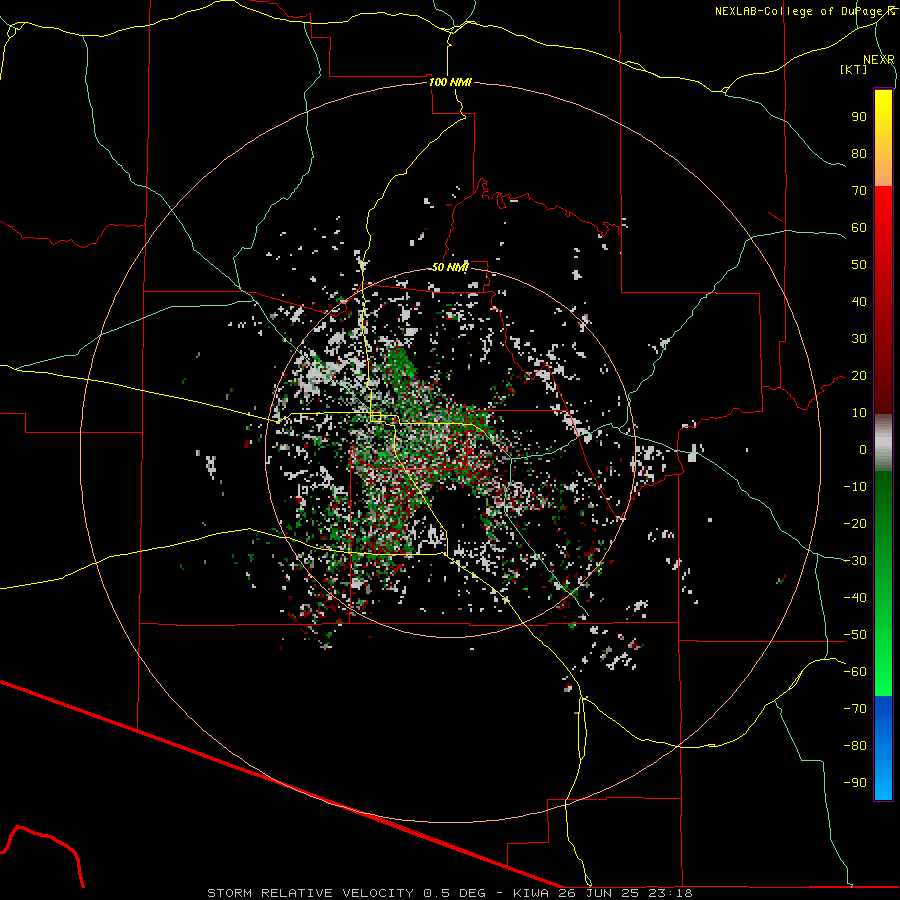Click the 50 NMI range ring label
900x900 pixels.
450,267
